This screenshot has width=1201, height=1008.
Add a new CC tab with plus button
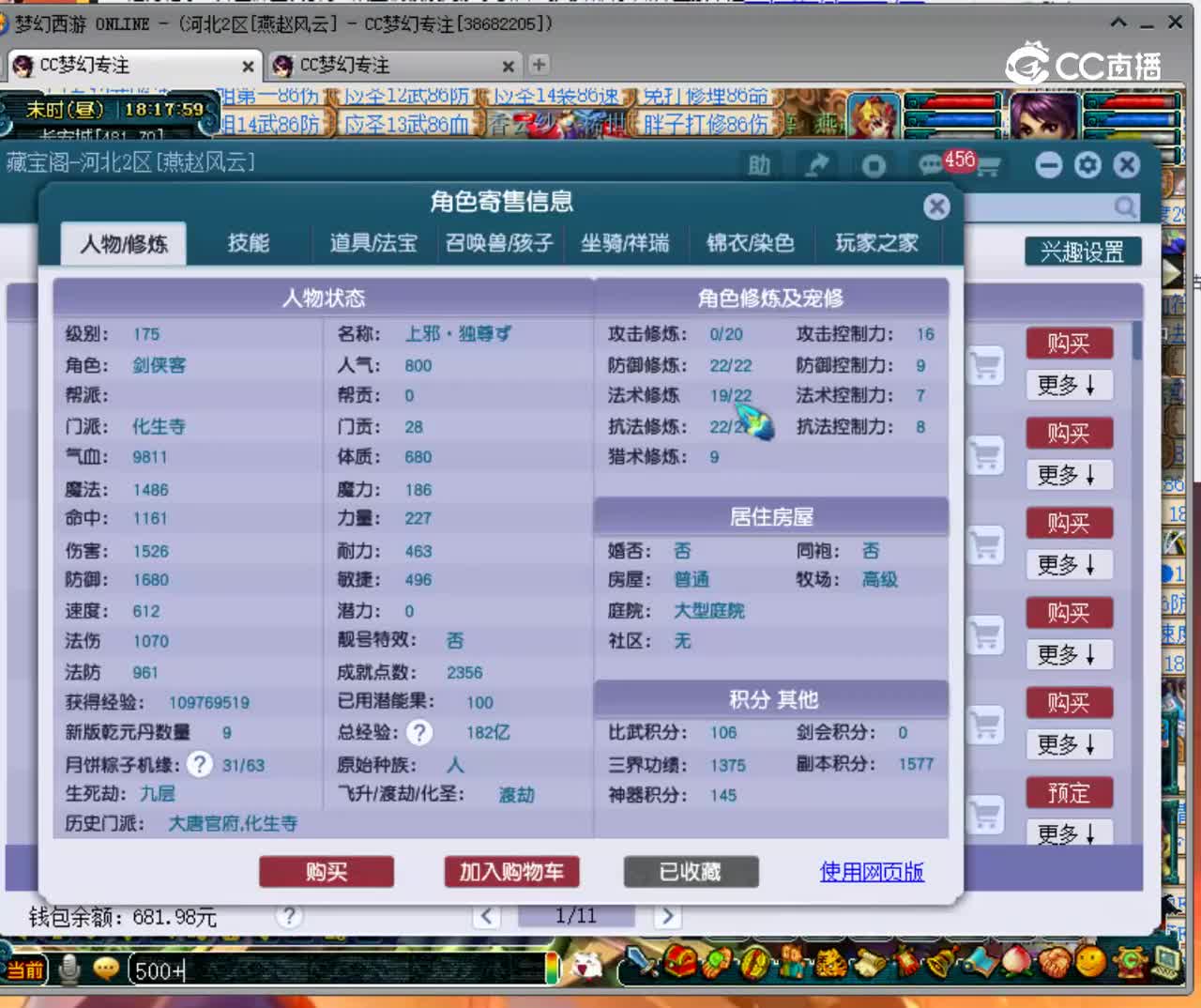539,65
